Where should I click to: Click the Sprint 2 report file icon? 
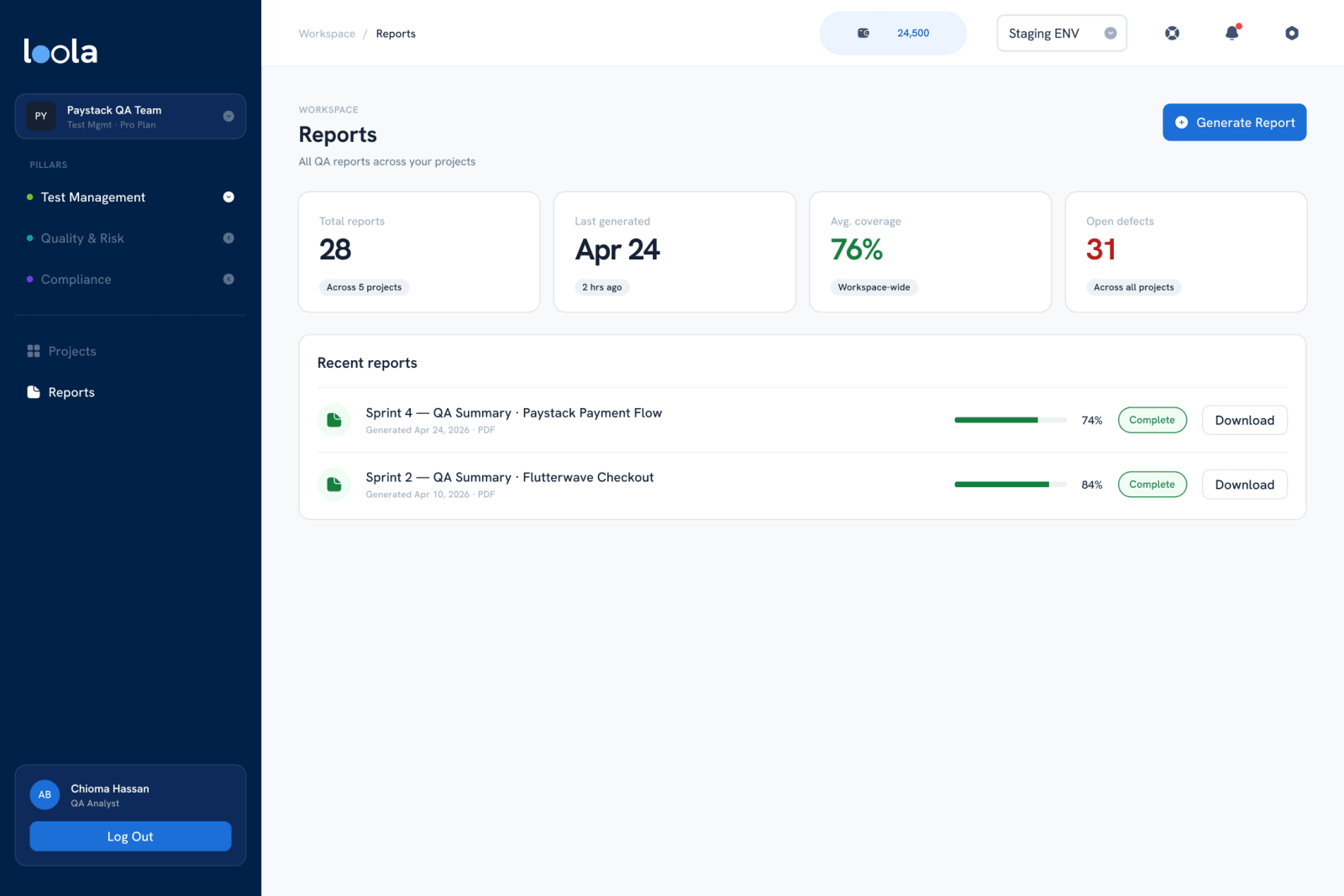pos(333,485)
